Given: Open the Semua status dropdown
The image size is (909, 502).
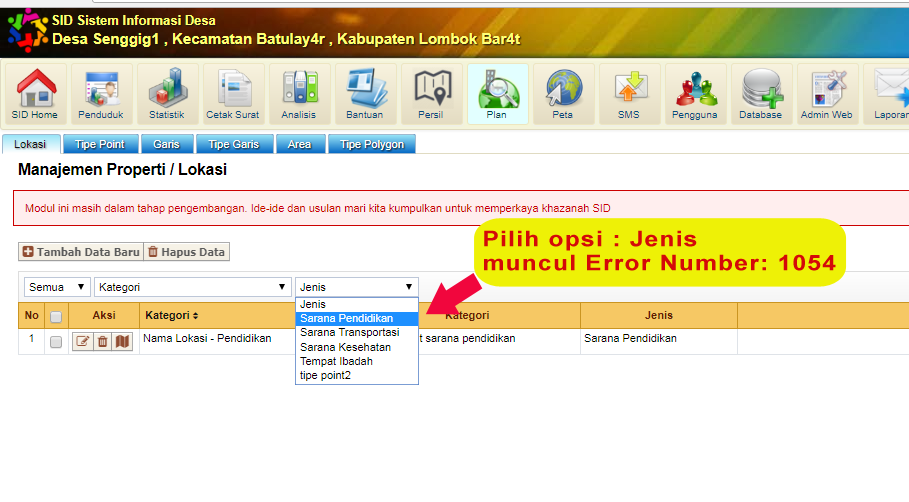Looking at the screenshot, I should pyautogui.click(x=57, y=287).
